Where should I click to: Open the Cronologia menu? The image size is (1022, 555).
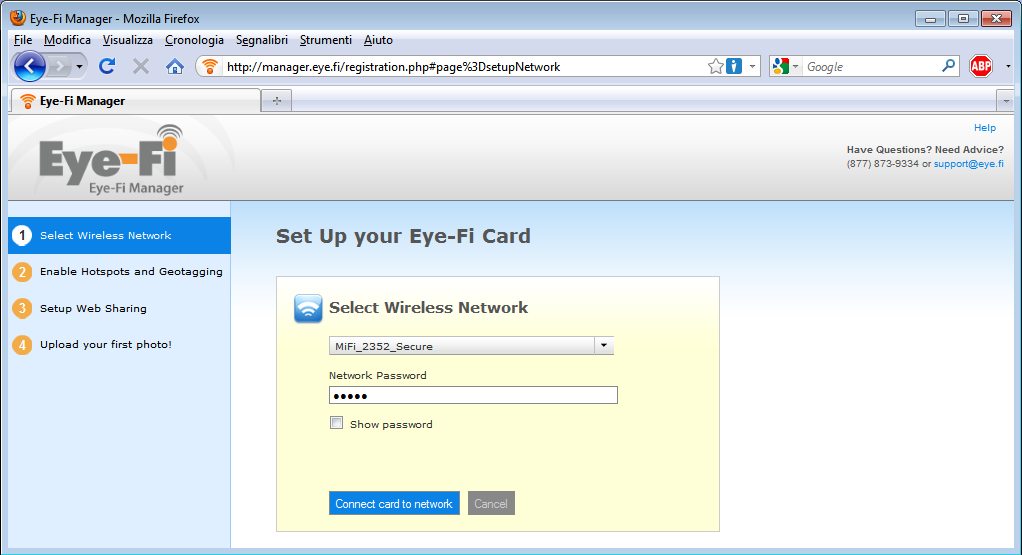tap(194, 40)
